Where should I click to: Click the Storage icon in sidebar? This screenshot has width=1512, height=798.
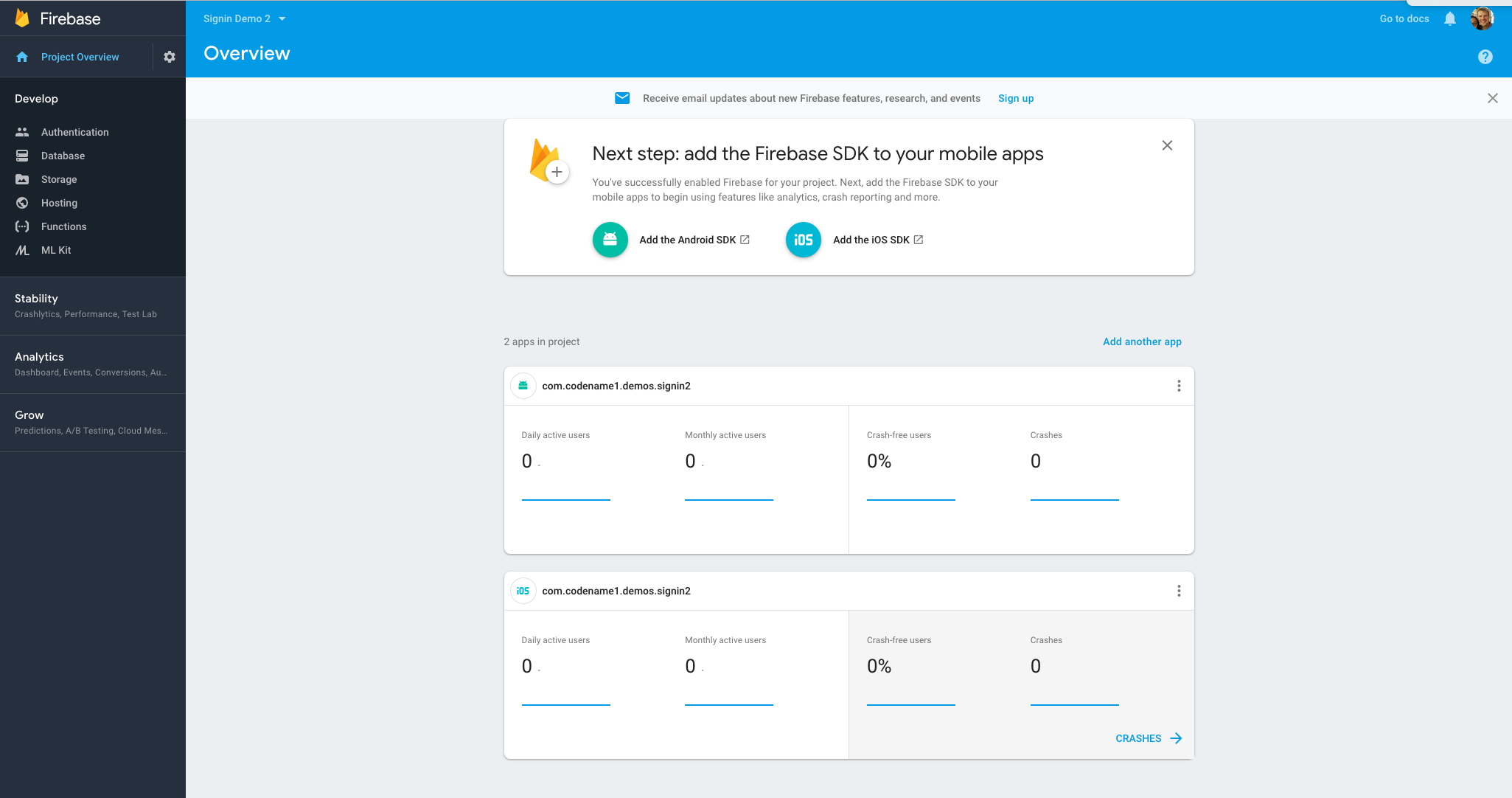22,179
